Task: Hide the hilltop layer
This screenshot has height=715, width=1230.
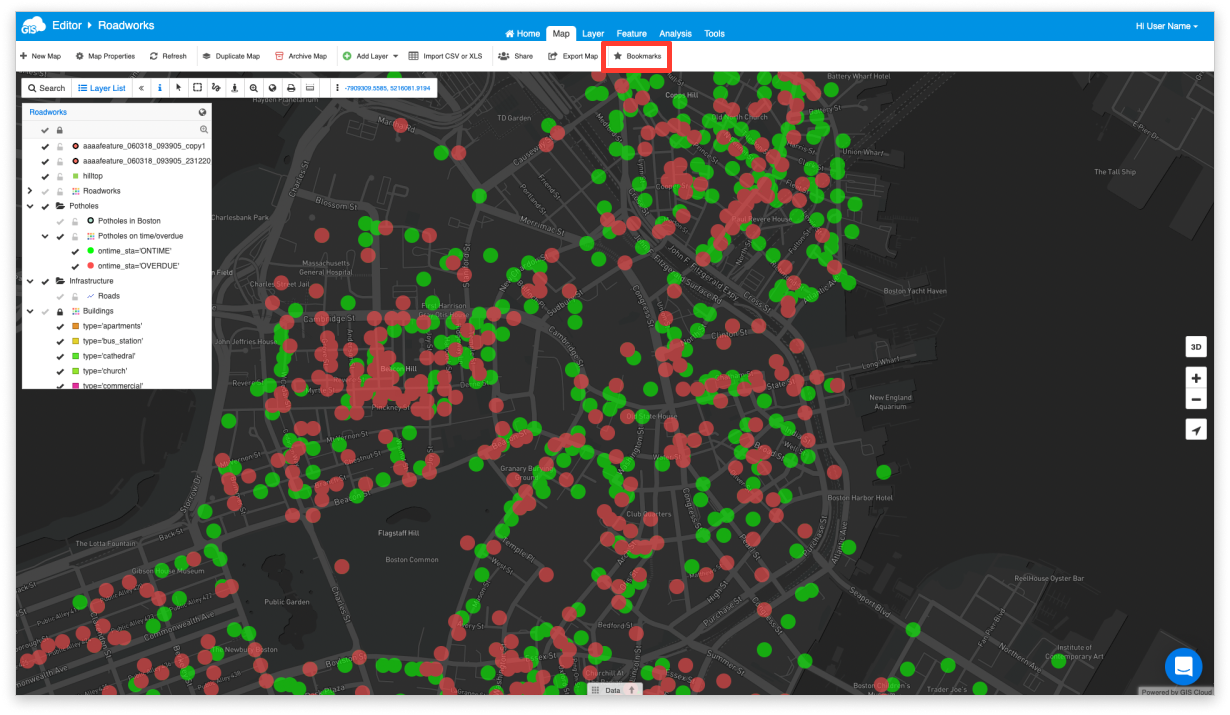Action: click(x=45, y=176)
